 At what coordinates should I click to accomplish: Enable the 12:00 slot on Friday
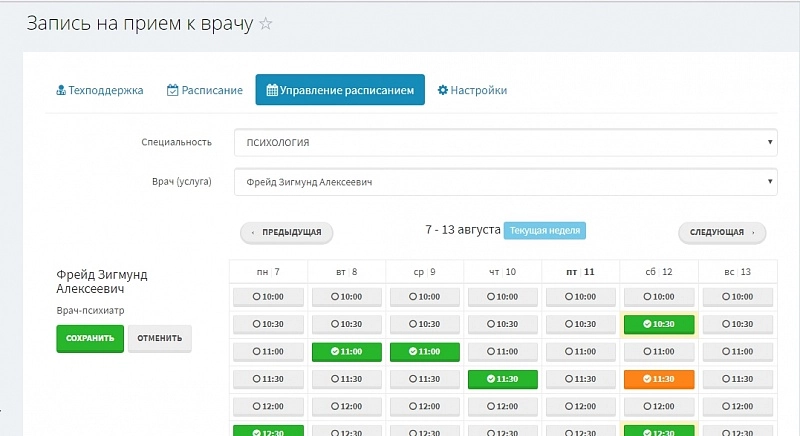(581, 406)
